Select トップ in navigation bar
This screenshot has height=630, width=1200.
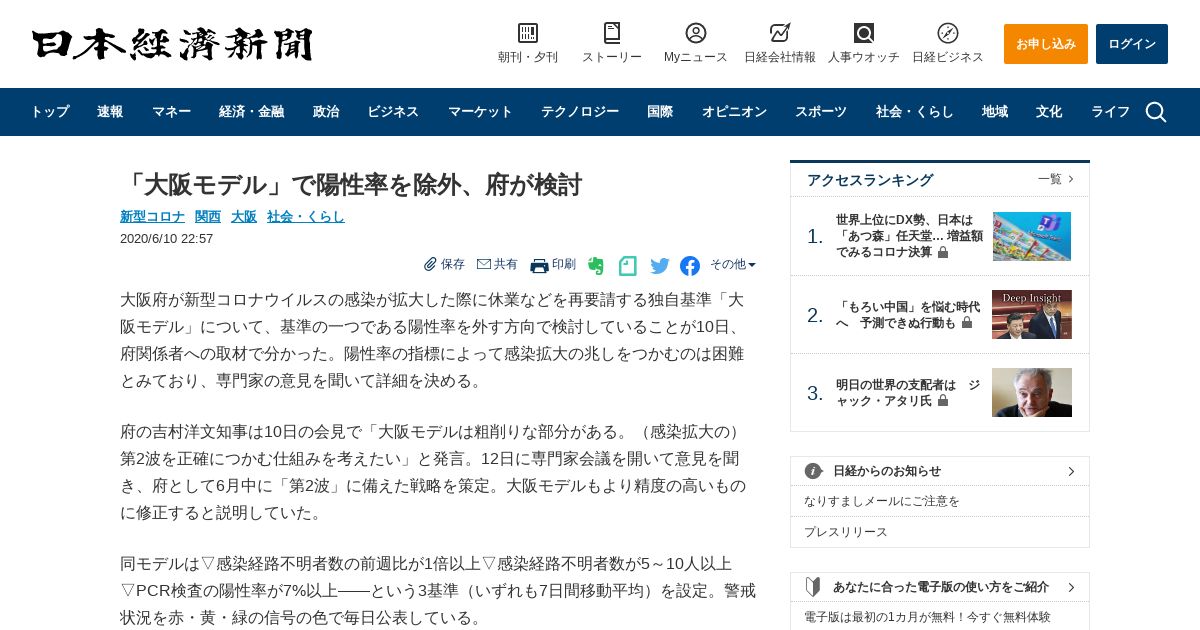(x=50, y=112)
